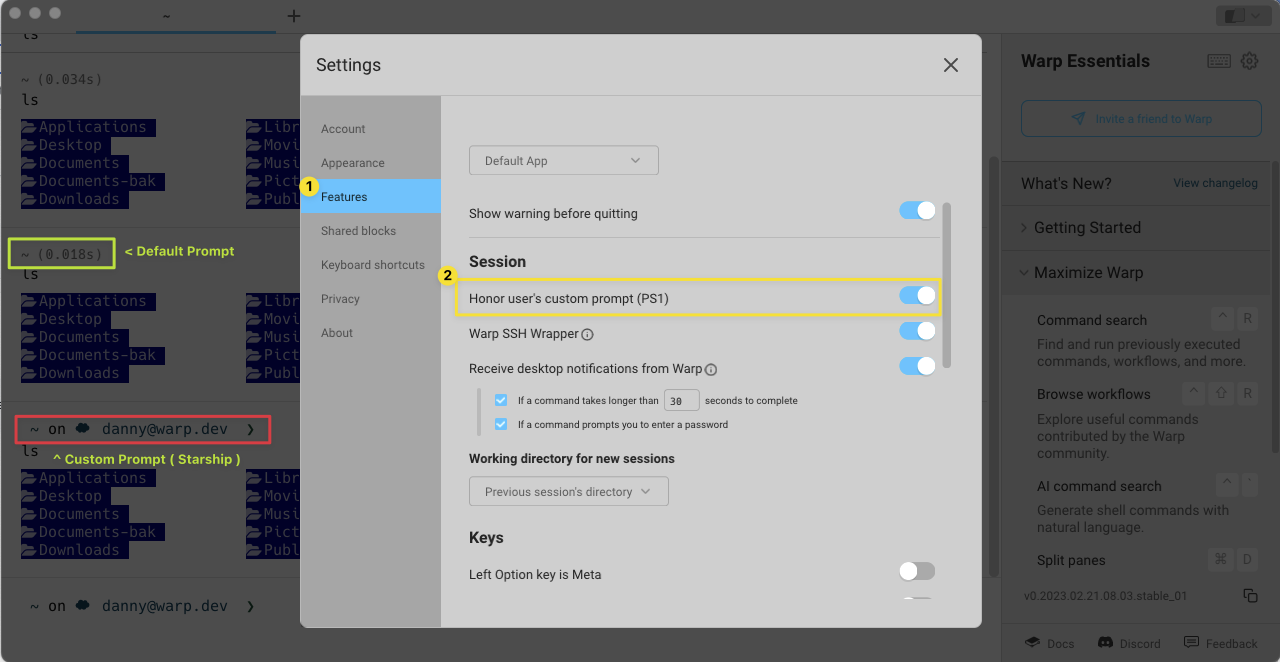This screenshot has width=1280, height=662.
Task: Click the desktop notifications info icon
Action: point(710,369)
